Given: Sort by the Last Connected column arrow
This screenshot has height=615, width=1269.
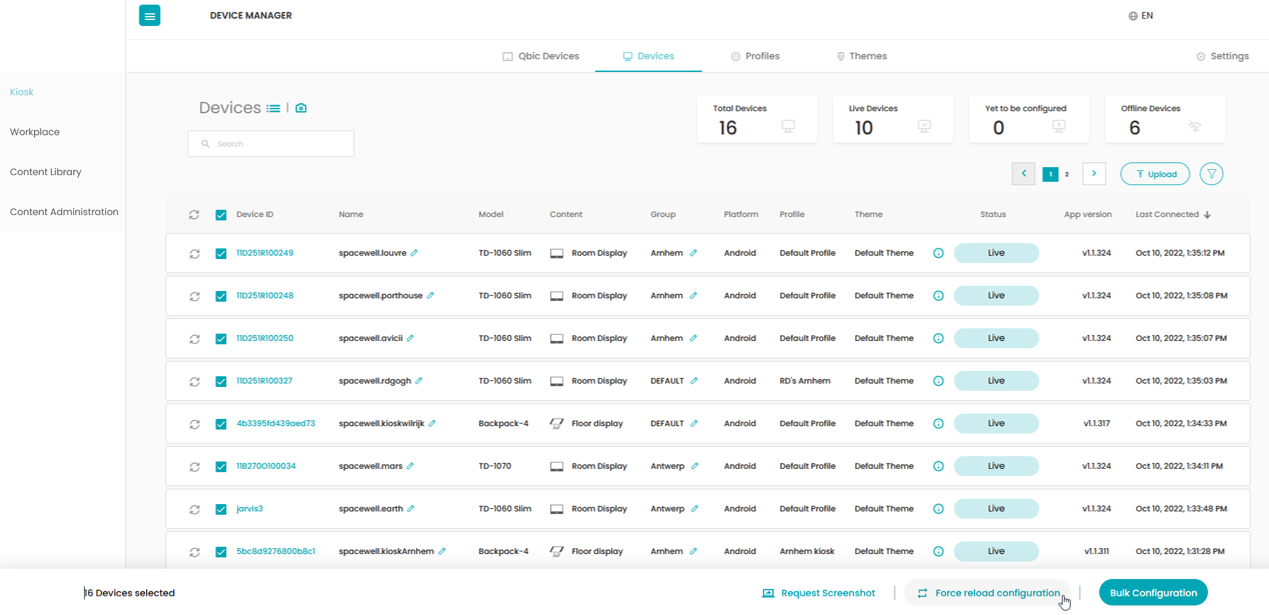Looking at the screenshot, I should [1207, 215].
